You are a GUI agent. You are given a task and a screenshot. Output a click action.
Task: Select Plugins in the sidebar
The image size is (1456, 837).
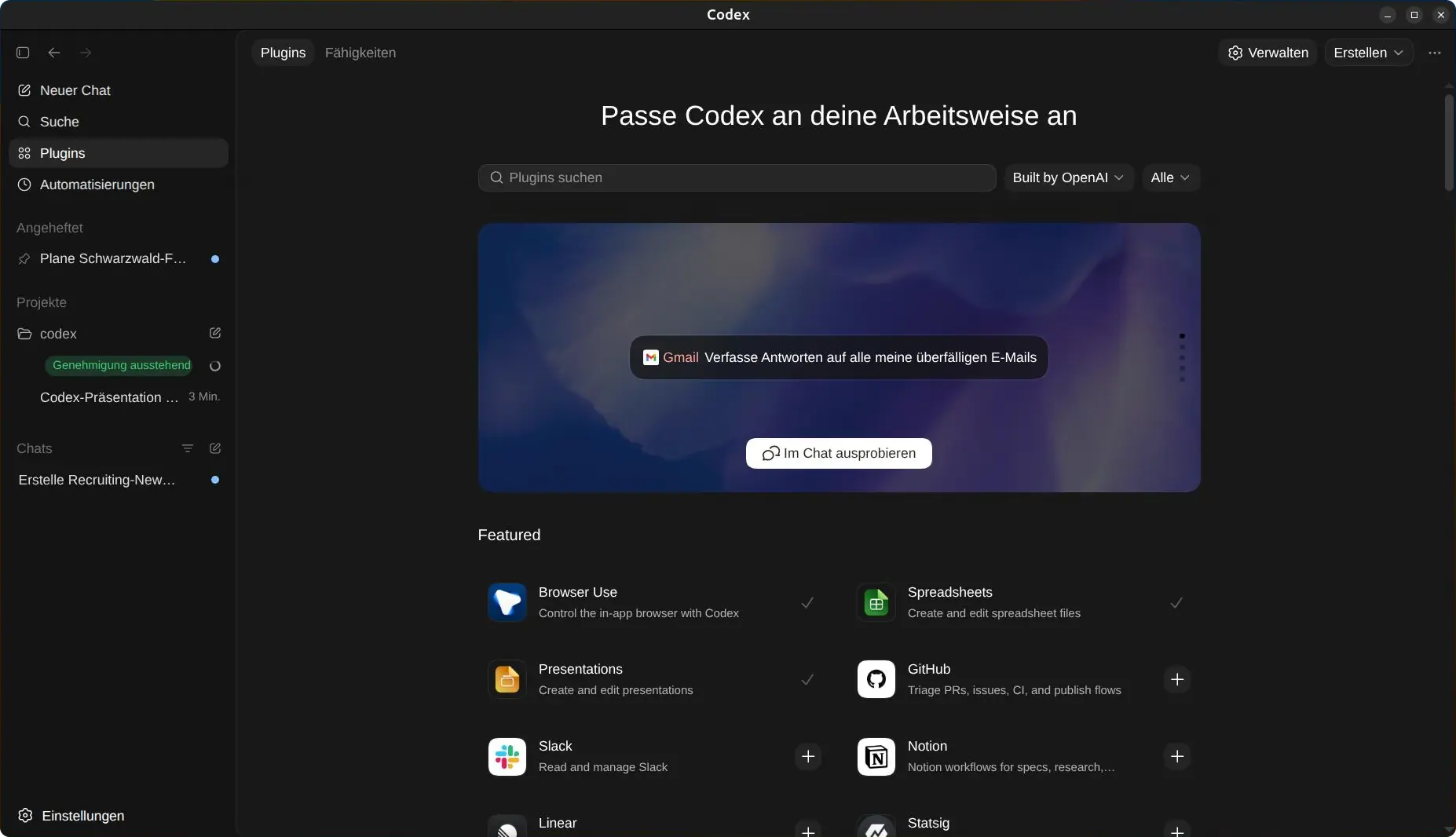pyautogui.click(x=119, y=153)
